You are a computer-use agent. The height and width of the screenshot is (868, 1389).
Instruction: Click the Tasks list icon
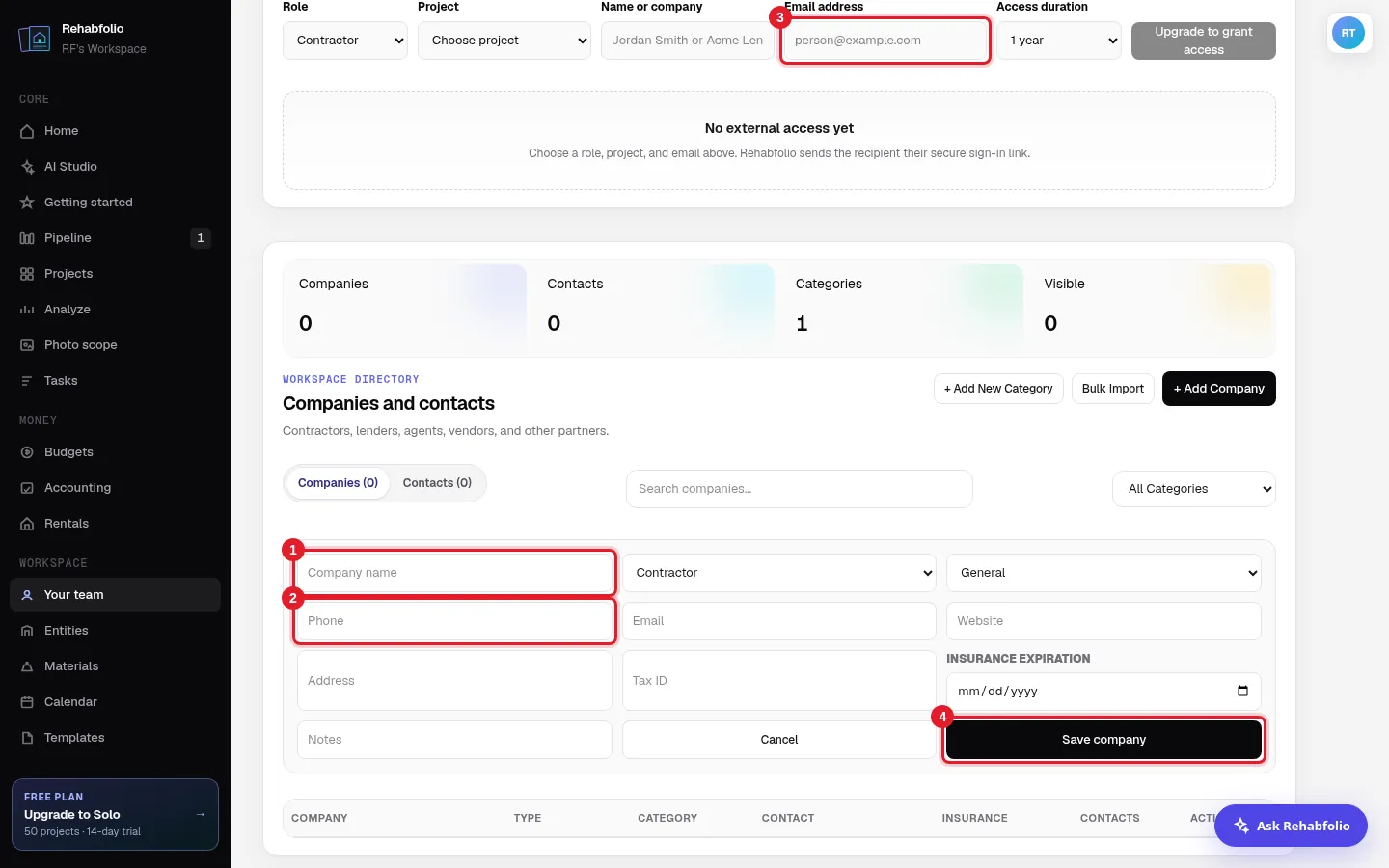[x=27, y=381]
